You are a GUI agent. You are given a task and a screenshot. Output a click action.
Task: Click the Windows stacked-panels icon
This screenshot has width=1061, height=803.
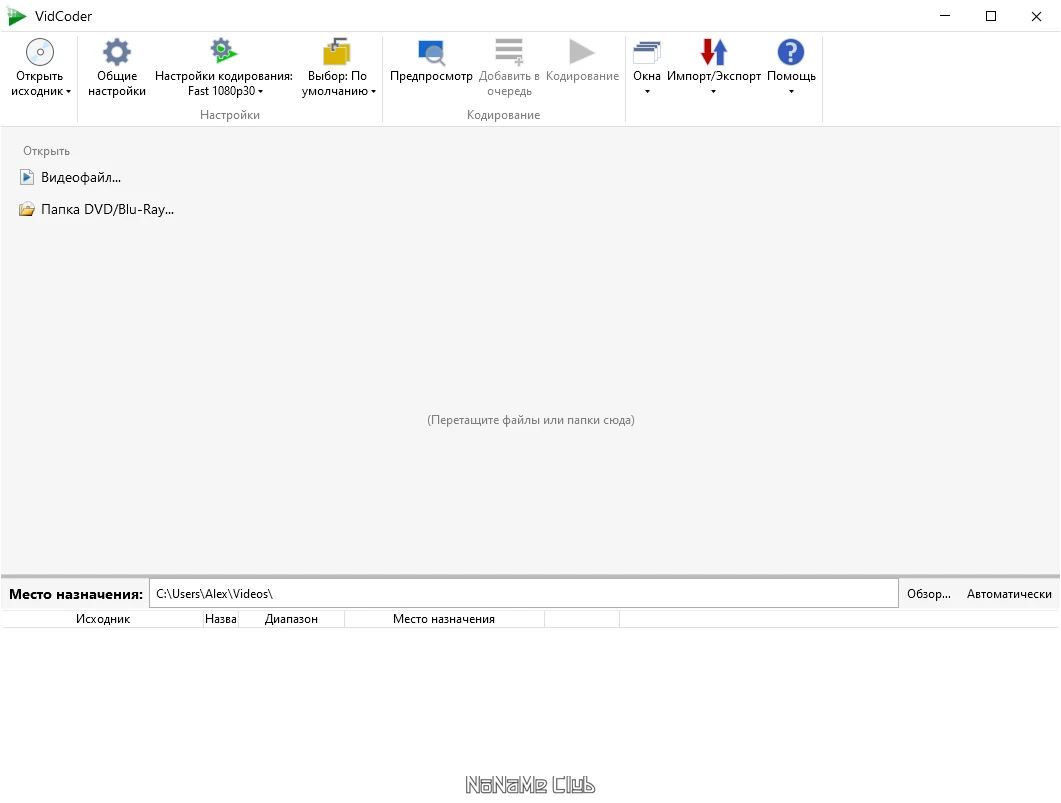click(x=647, y=52)
